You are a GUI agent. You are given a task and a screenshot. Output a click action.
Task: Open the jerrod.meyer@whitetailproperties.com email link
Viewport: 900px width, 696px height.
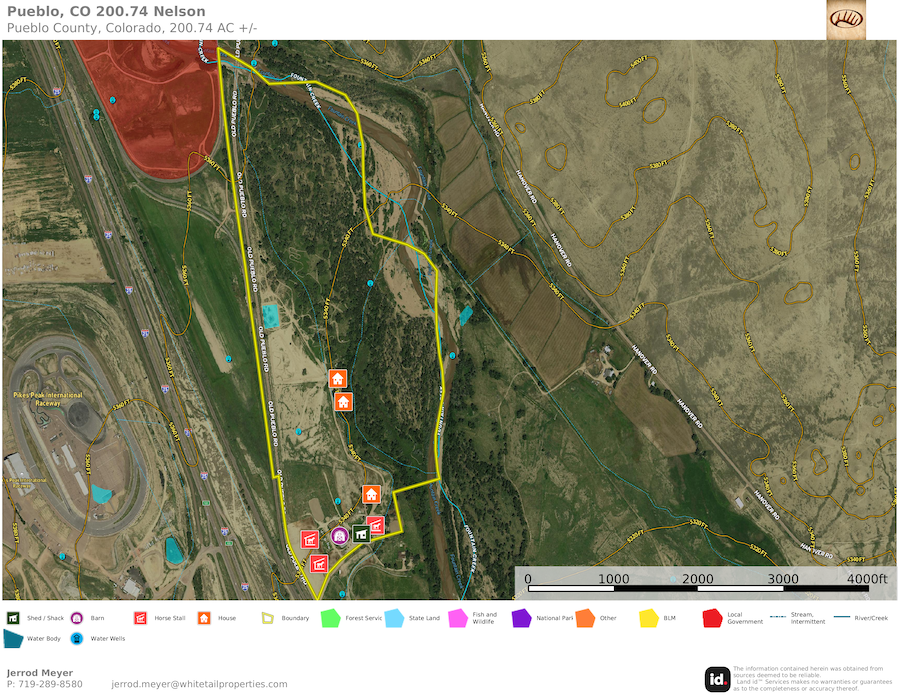pyautogui.click(x=199, y=684)
